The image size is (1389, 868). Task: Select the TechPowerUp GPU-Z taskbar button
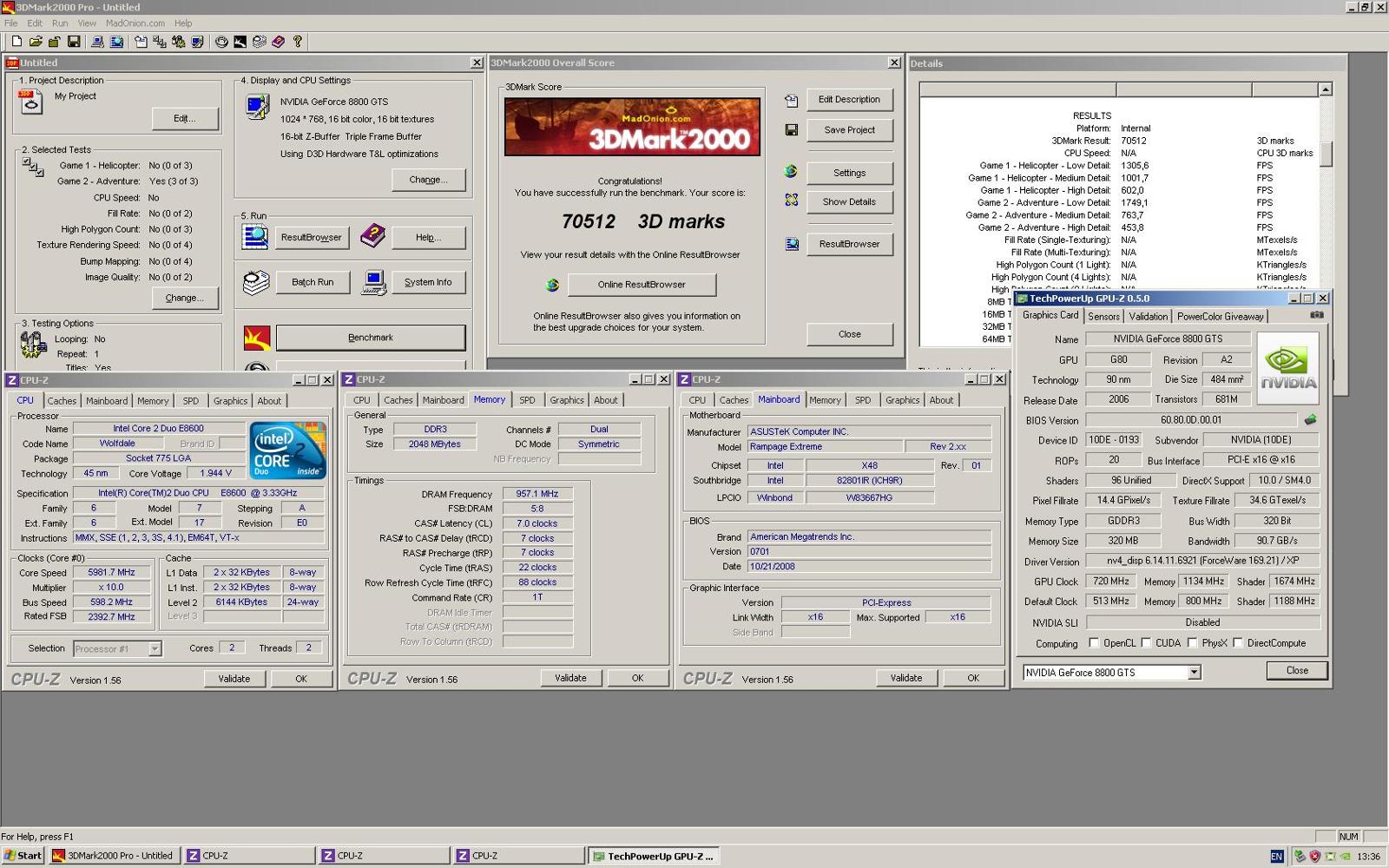click(x=652, y=856)
